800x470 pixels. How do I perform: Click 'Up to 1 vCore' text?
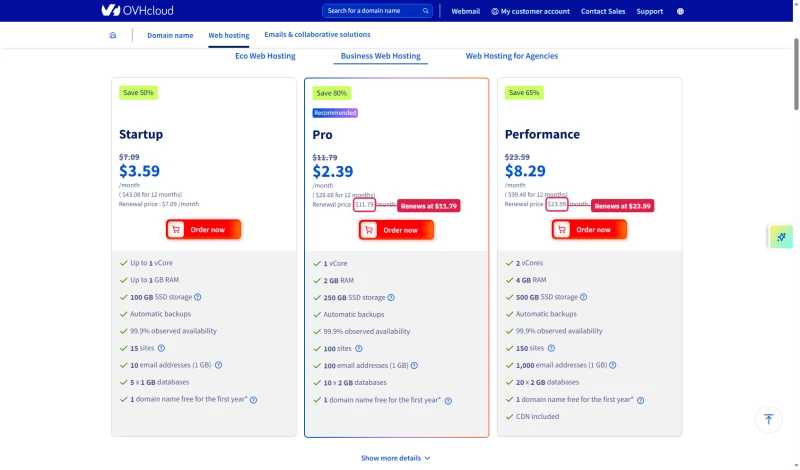[x=151, y=263]
